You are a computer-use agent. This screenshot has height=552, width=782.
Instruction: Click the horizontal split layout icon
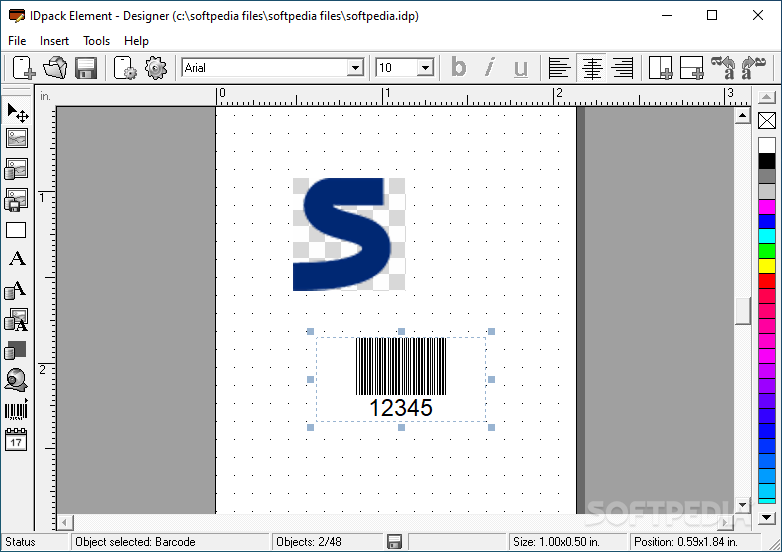tap(692, 67)
